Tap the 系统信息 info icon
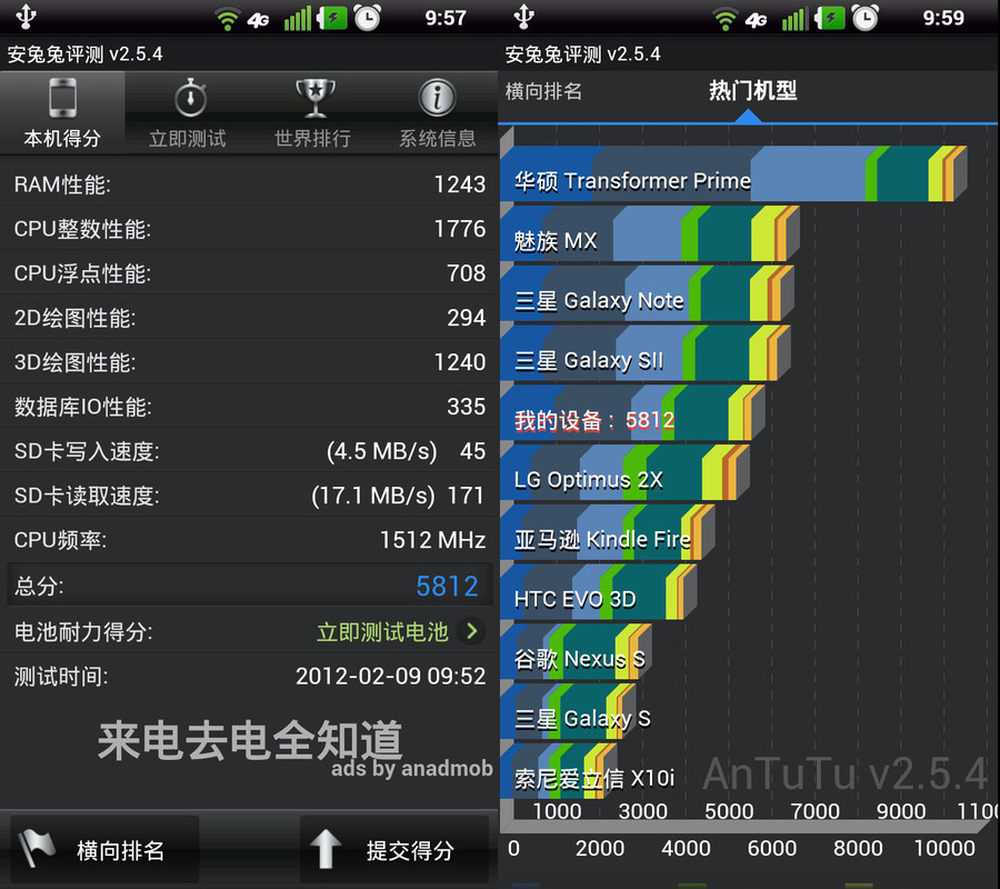Viewport: 1000px width, 889px height. [x=437, y=98]
